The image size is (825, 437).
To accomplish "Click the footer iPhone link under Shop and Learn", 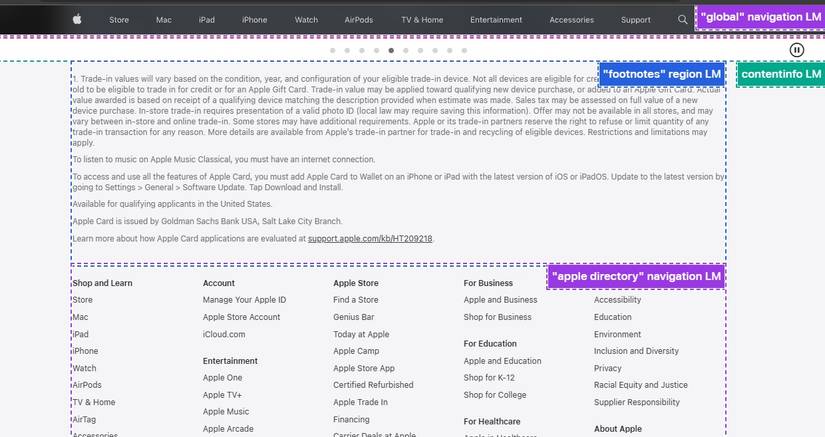I will (x=85, y=351).
